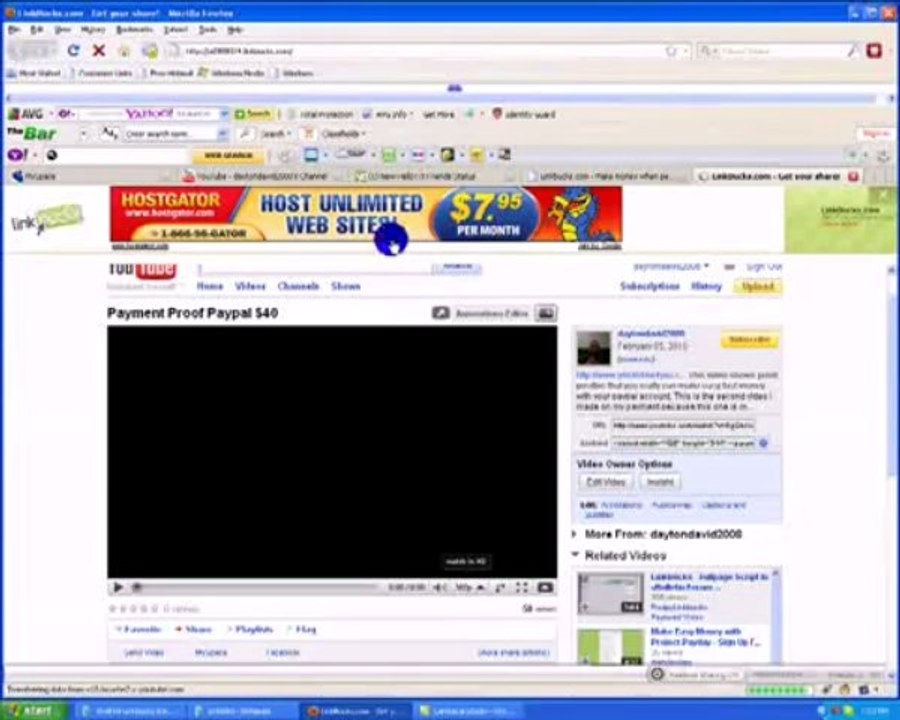Viewport: 900px width, 720px height.
Task: Click the magnifier icon in The Bar toolbar
Action: [x=245, y=134]
